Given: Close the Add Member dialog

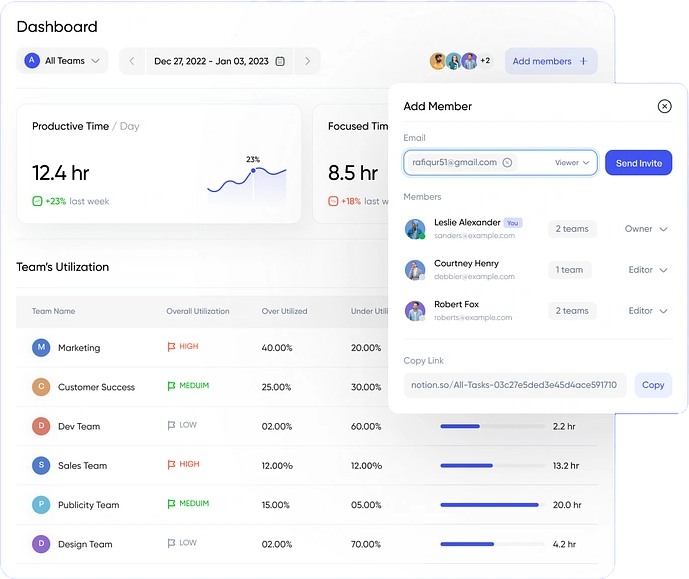Looking at the screenshot, I should click(x=664, y=106).
